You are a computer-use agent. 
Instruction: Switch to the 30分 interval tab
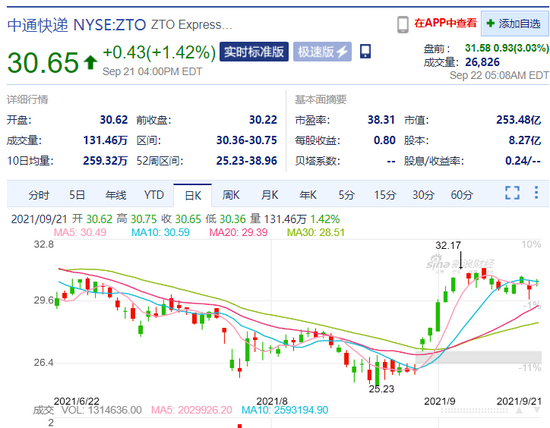[423, 195]
